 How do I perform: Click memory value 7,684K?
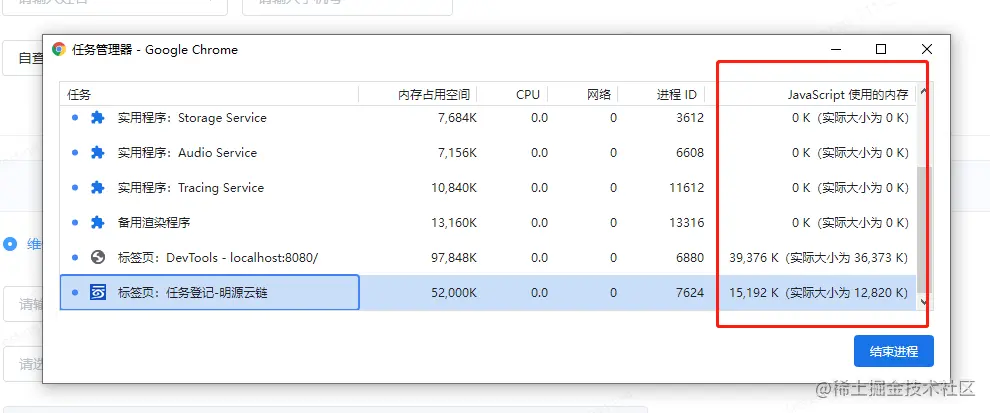(455, 117)
